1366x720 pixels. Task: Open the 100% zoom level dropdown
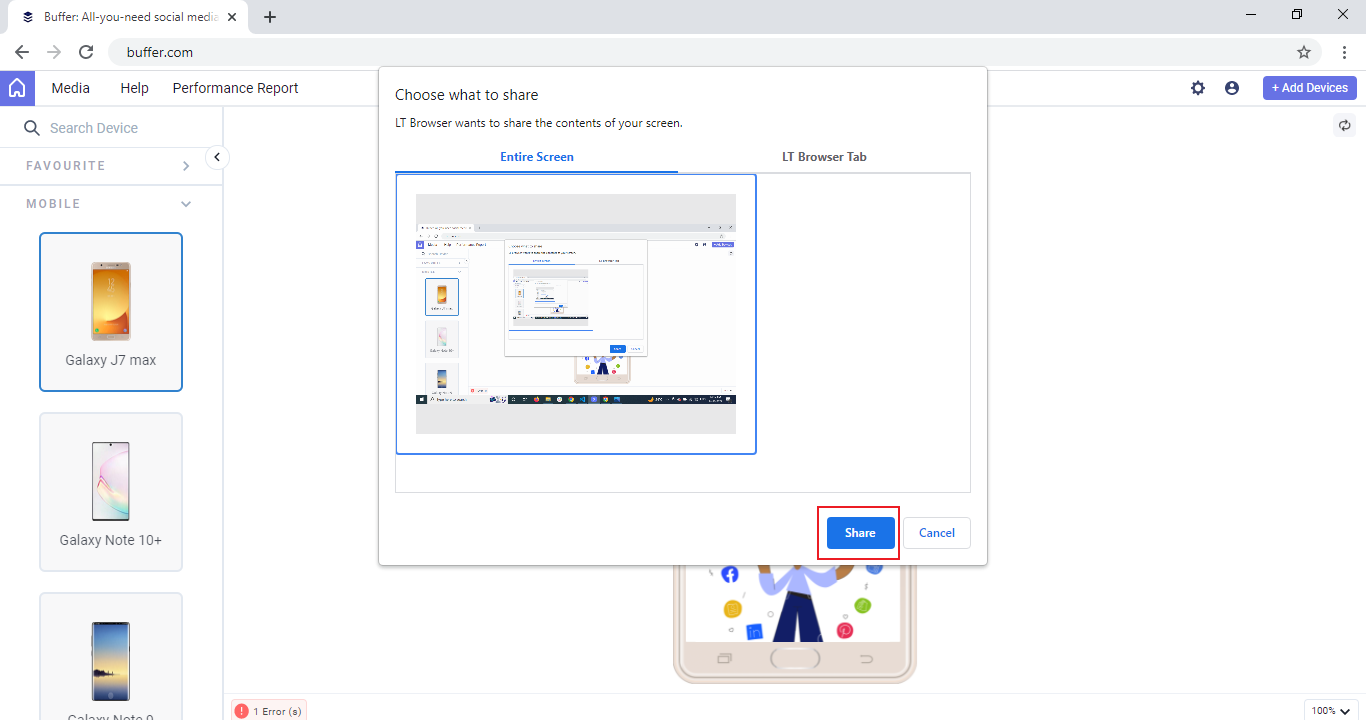click(1332, 710)
